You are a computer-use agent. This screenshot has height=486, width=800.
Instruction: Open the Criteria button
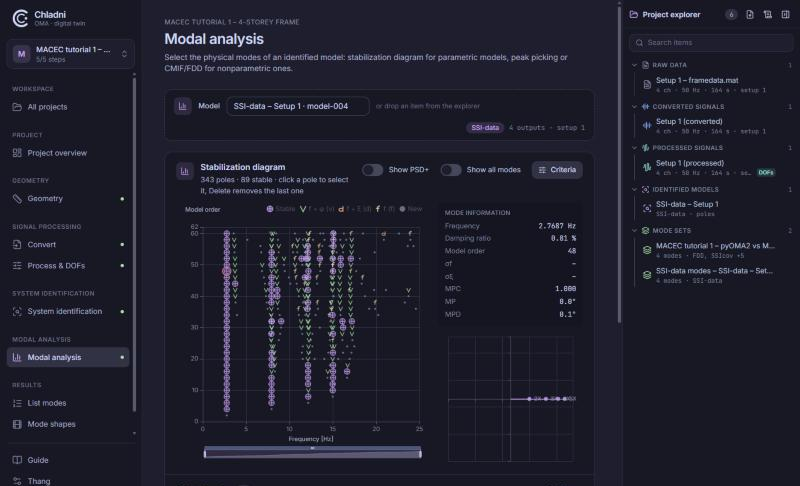coord(557,170)
